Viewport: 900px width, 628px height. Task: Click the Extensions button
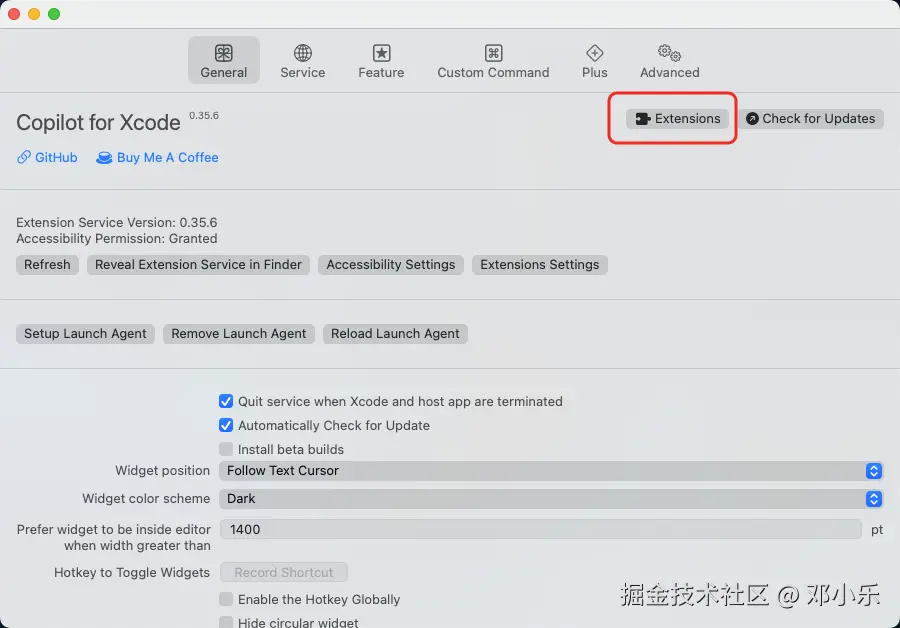point(677,119)
